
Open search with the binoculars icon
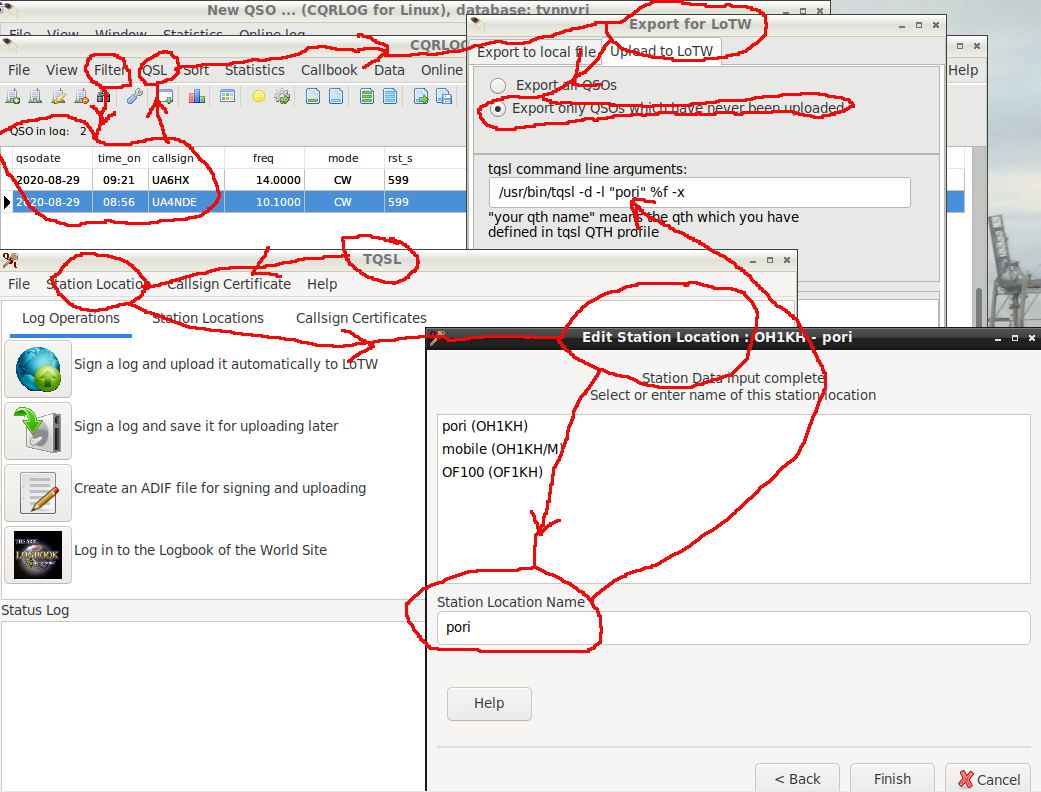click(x=104, y=97)
